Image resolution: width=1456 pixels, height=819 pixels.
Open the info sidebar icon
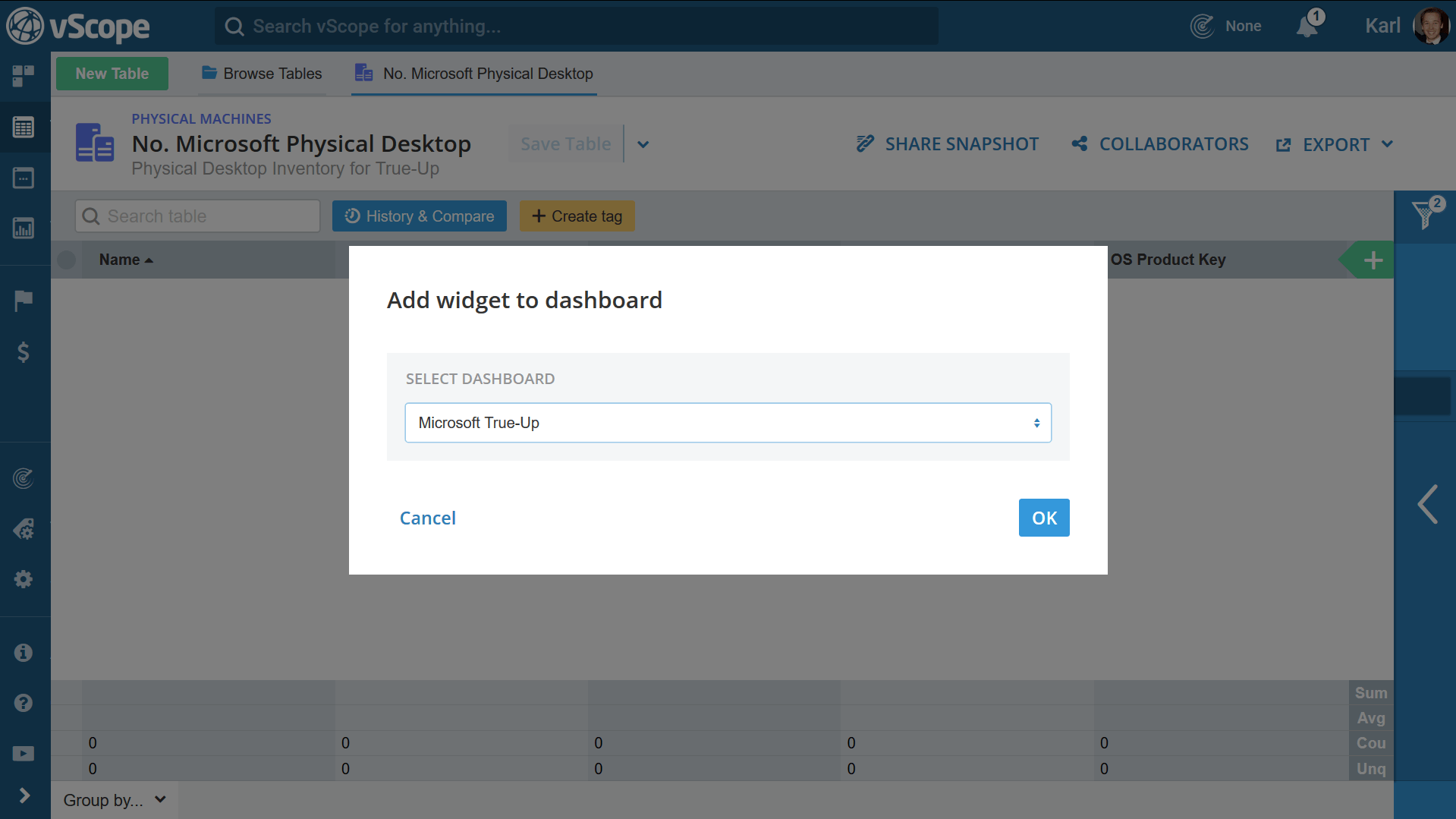click(x=24, y=653)
